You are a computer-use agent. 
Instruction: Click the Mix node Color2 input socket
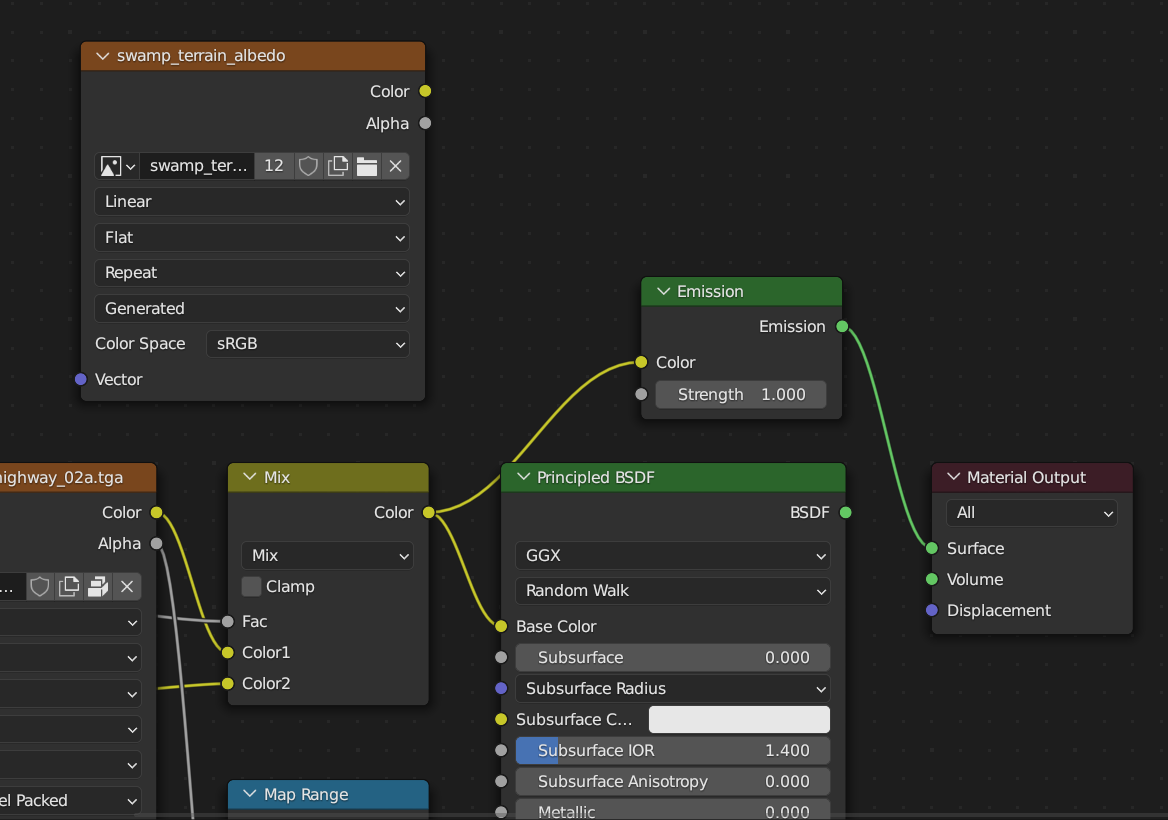228,684
